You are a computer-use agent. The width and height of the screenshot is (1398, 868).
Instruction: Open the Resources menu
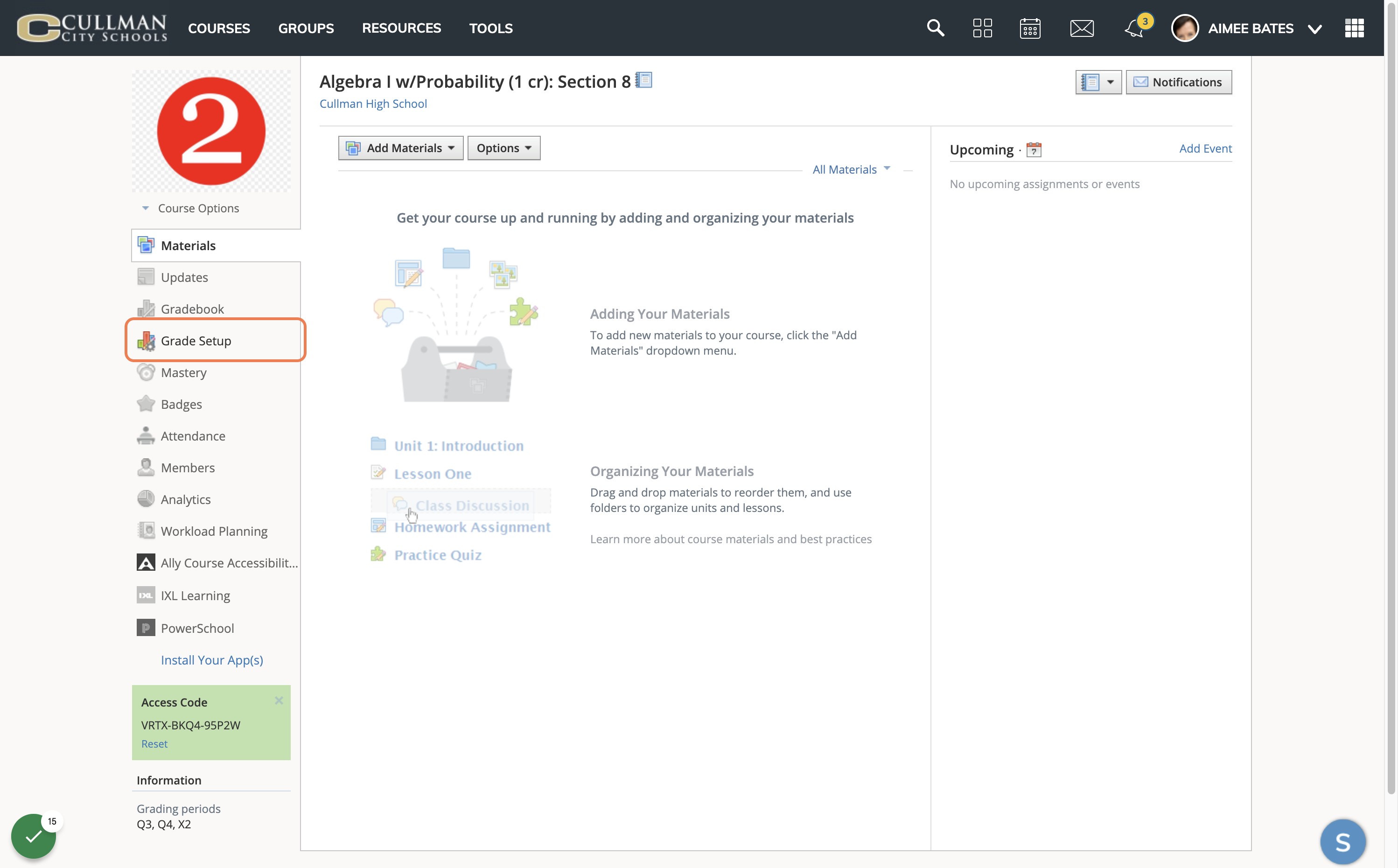[x=402, y=28]
